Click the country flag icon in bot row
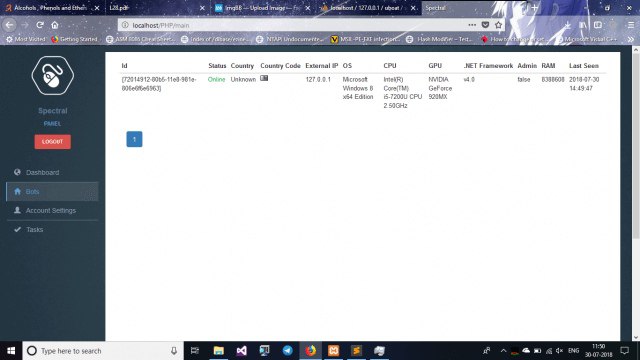640x360 pixels. pyautogui.click(x=264, y=78)
